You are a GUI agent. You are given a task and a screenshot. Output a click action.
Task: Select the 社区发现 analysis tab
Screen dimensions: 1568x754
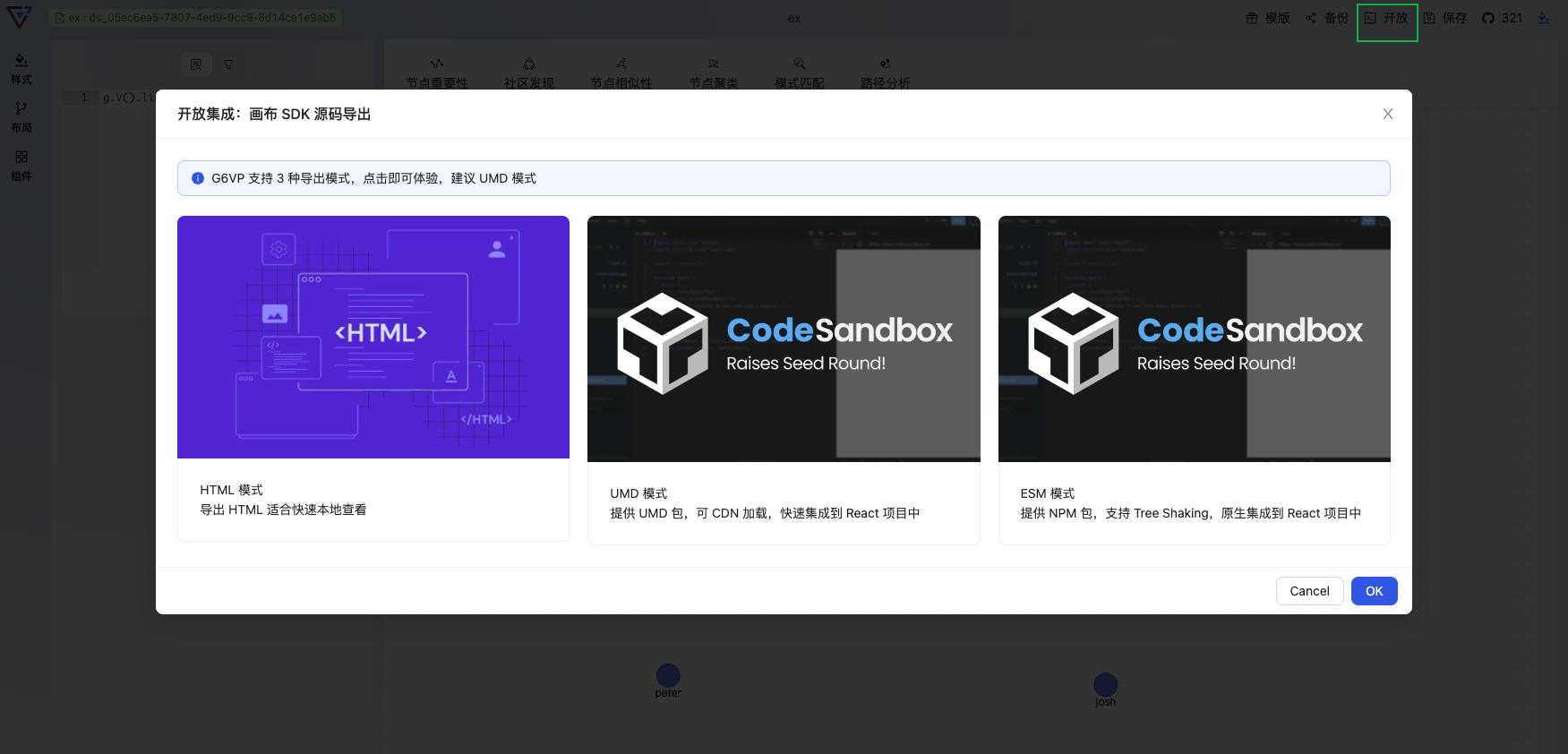click(x=529, y=74)
